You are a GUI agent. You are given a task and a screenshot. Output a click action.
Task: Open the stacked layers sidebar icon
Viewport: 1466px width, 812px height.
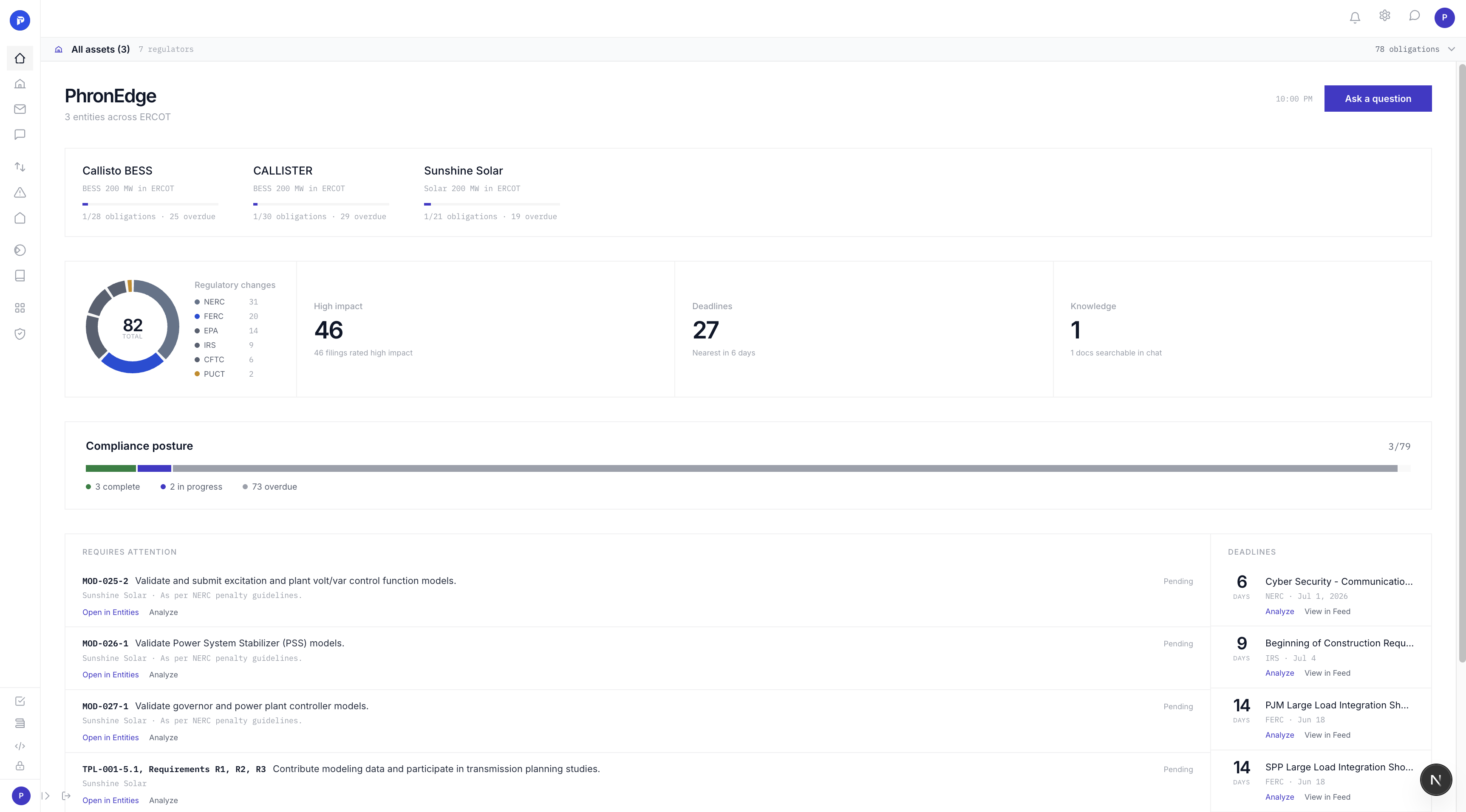point(20,723)
